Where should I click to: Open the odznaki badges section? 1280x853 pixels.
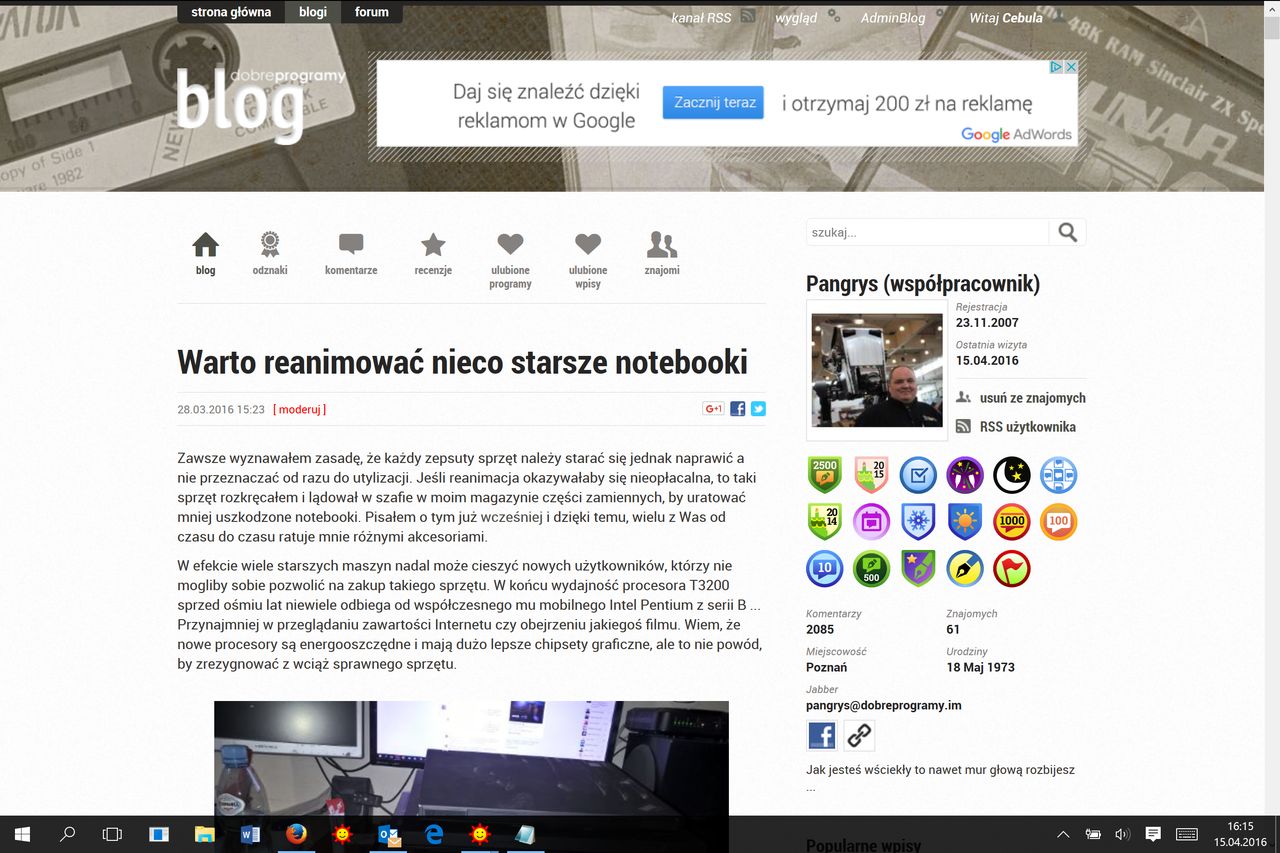(x=270, y=253)
